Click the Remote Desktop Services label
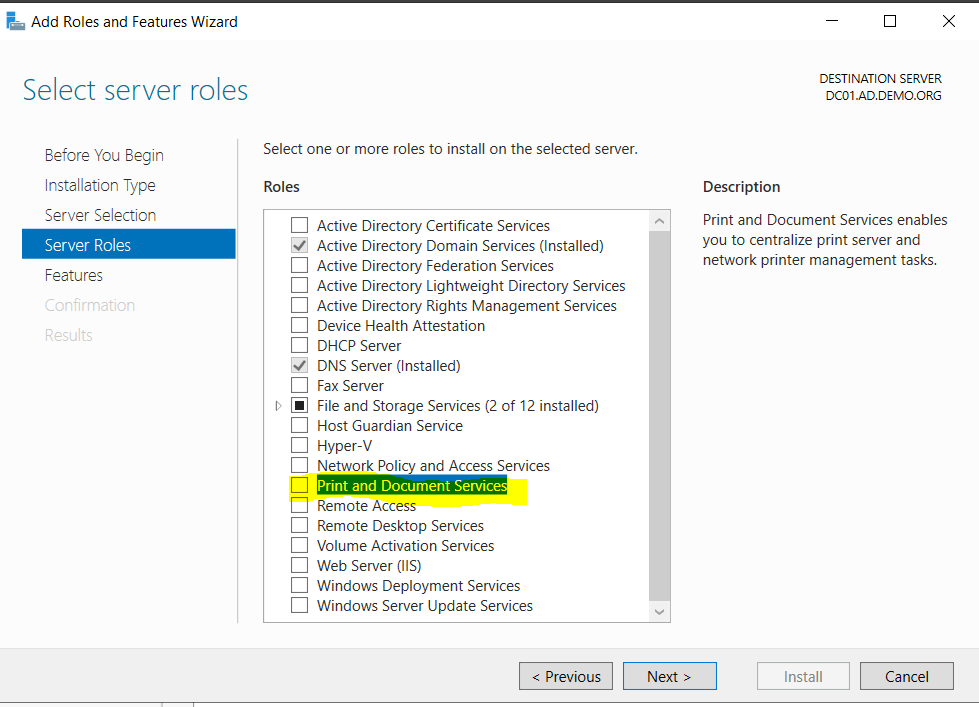This screenshot has height=707, width=979. coord(400,525)
